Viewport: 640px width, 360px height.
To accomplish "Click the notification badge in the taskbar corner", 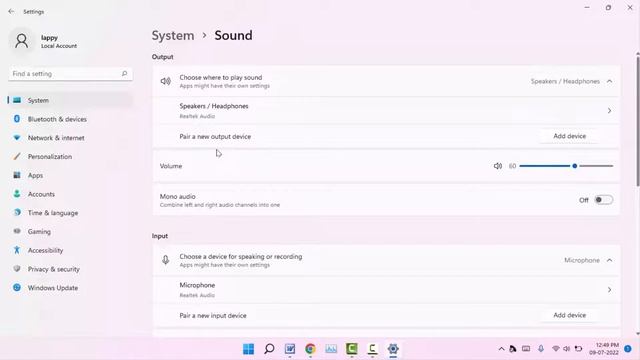I will click(x=628, y=349).
